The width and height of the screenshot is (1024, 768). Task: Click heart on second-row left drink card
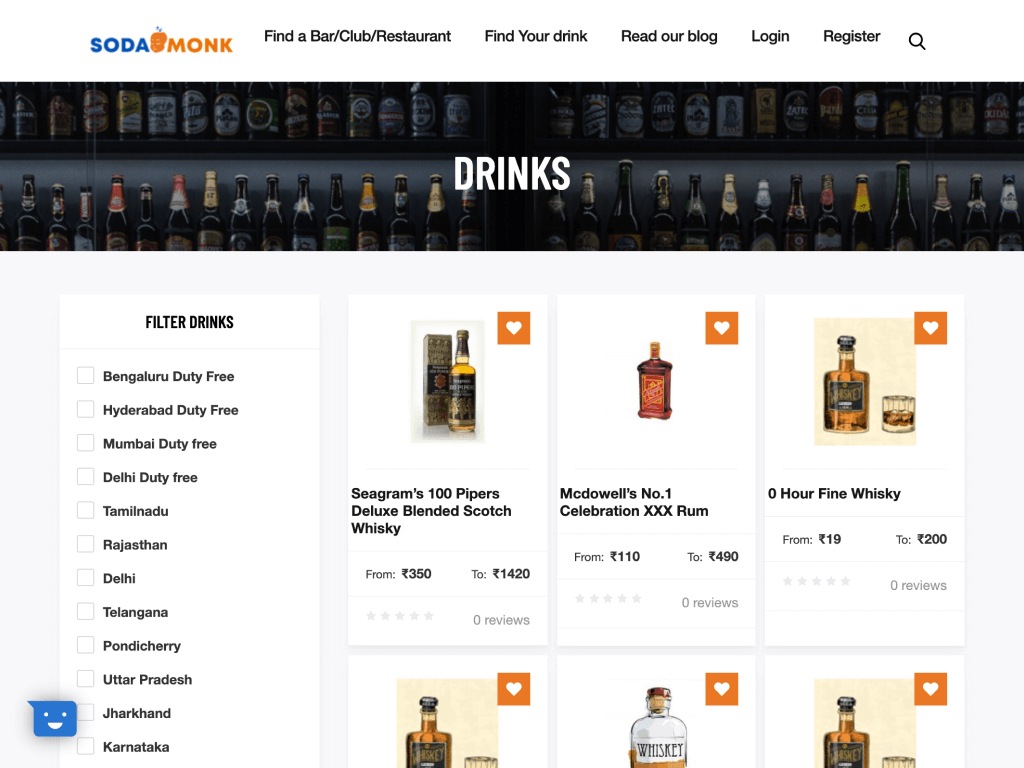(x=514, y=689)
